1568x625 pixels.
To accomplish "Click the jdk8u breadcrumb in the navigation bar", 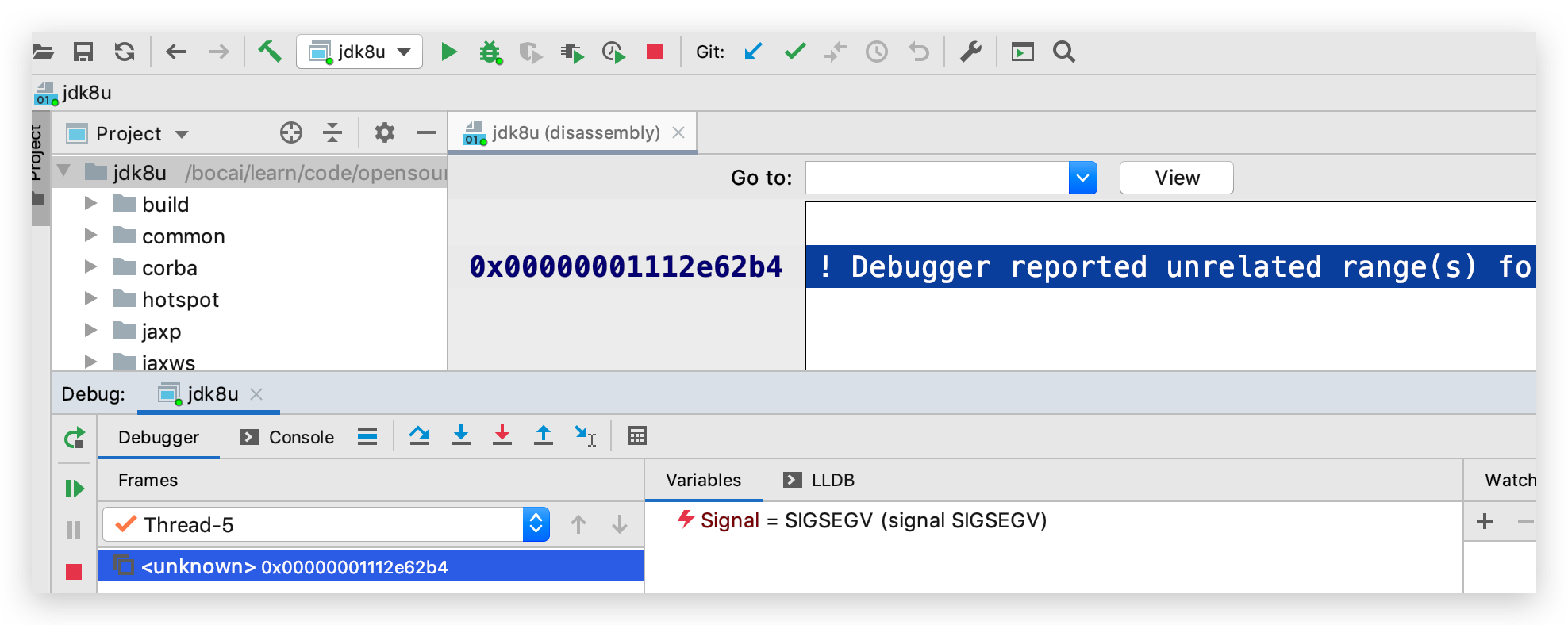I will coord(74,93).
